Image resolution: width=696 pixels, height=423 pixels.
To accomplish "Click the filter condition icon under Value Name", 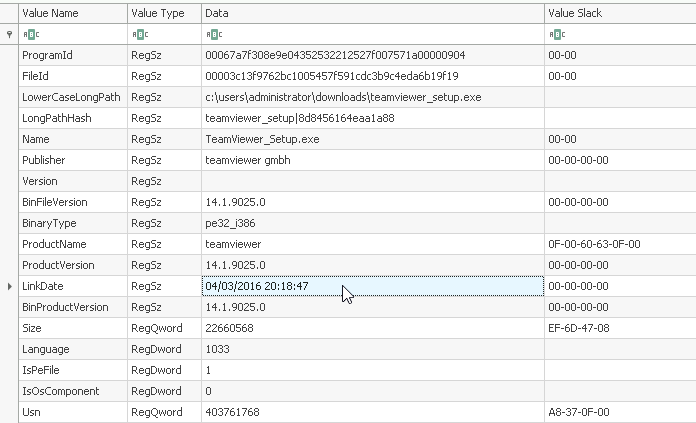I will (x=29, y=34).
